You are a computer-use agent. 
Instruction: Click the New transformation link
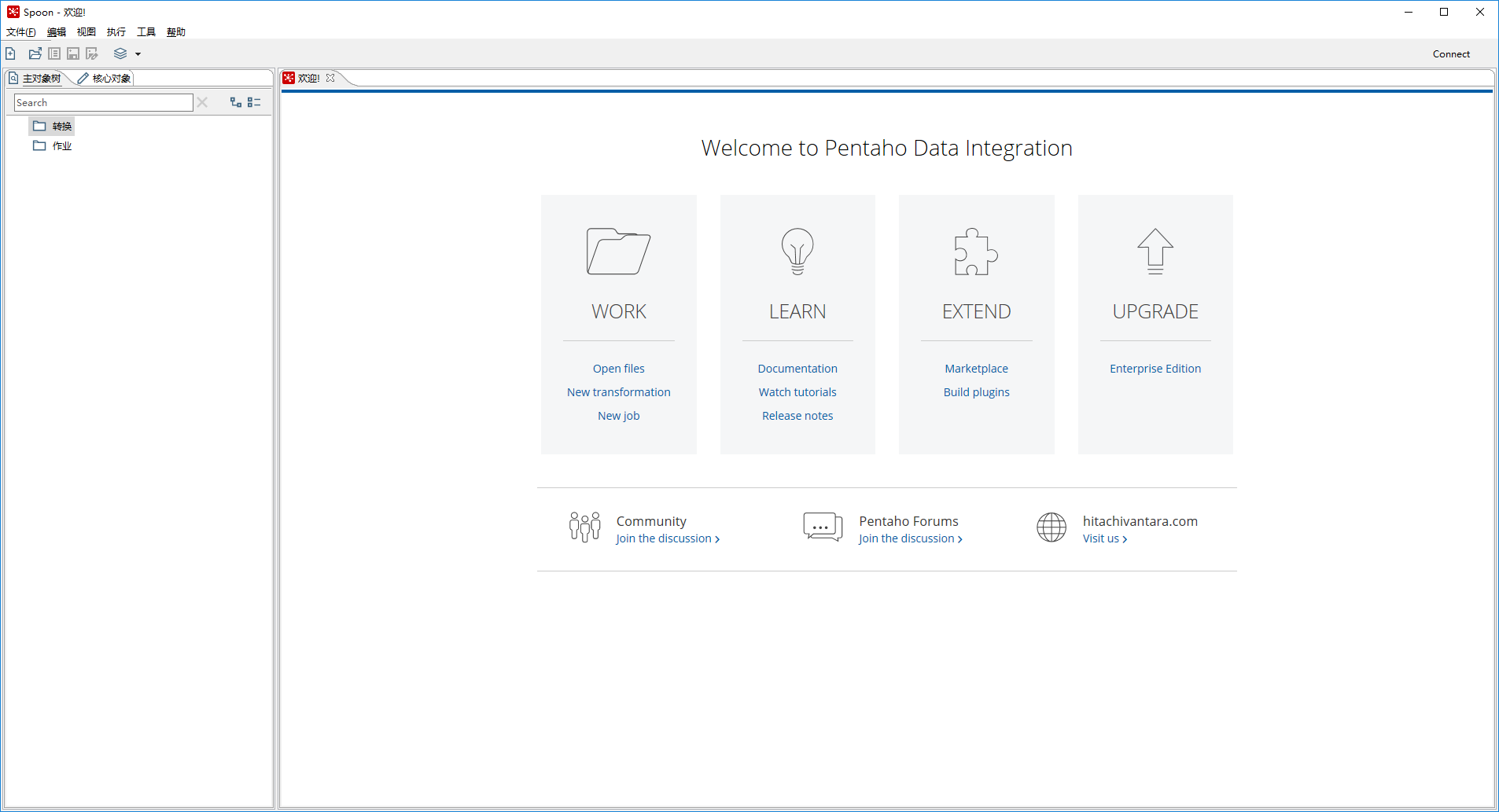(619, 392)
